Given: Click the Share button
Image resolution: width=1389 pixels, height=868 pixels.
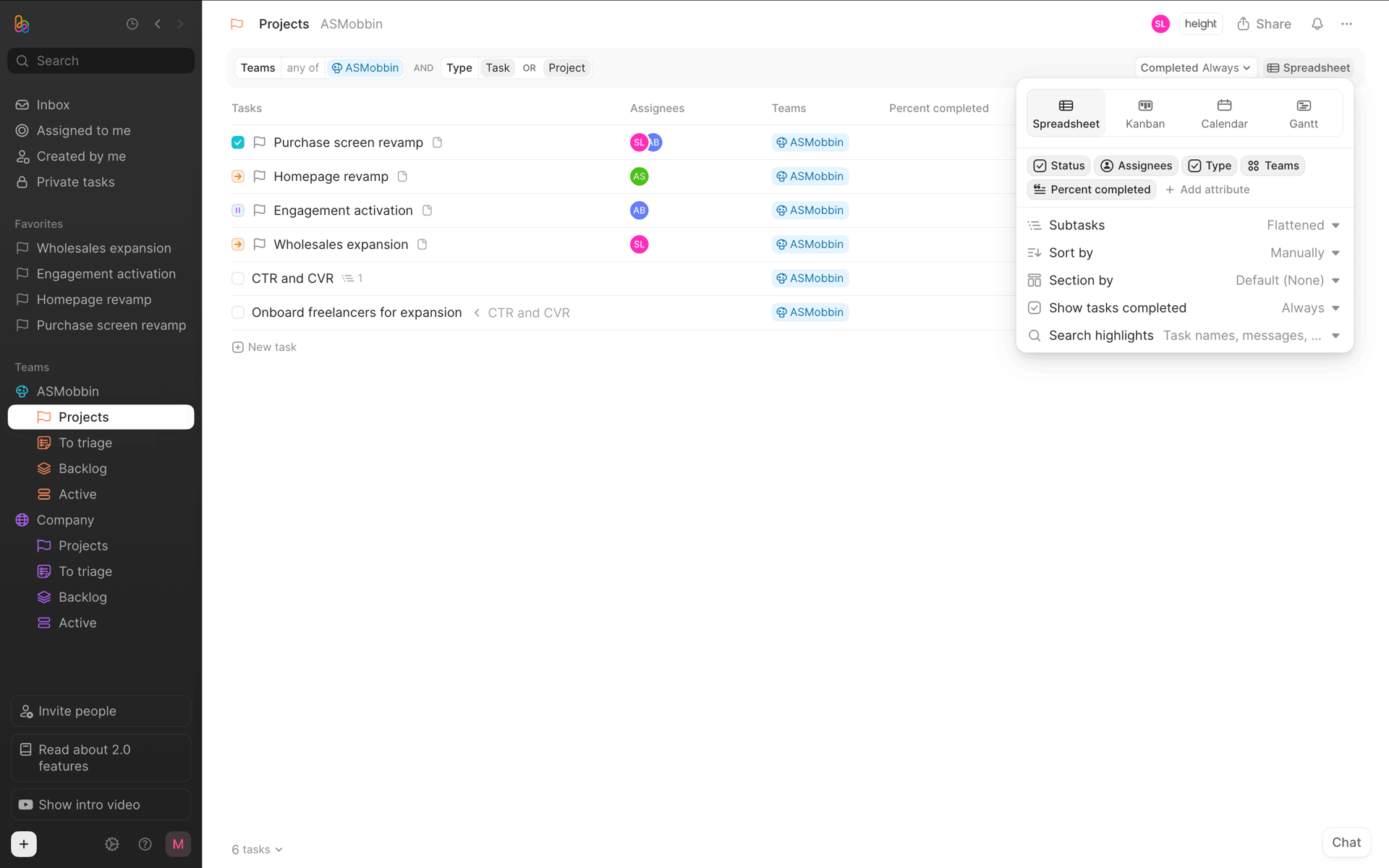Looking at the screenshot, I should pyautogui.click(x=1264, y=24).
